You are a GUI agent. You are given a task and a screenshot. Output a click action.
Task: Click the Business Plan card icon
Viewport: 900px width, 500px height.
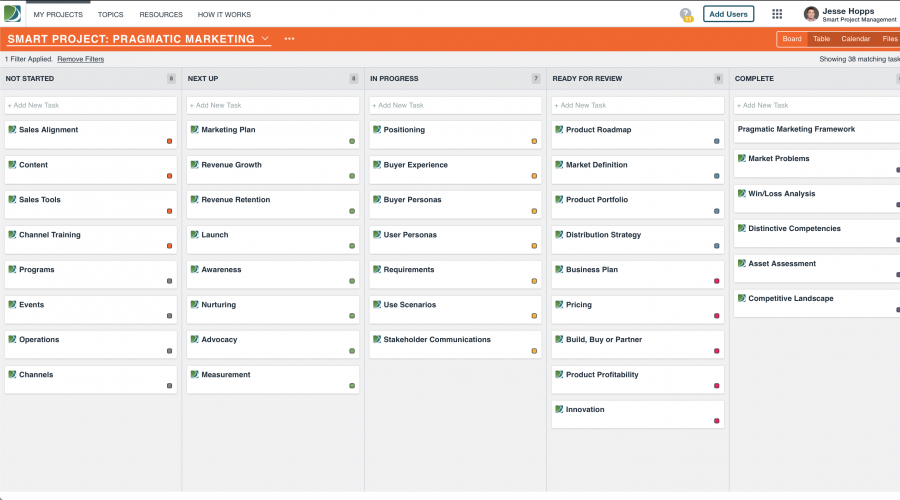(x=559, y=269)
